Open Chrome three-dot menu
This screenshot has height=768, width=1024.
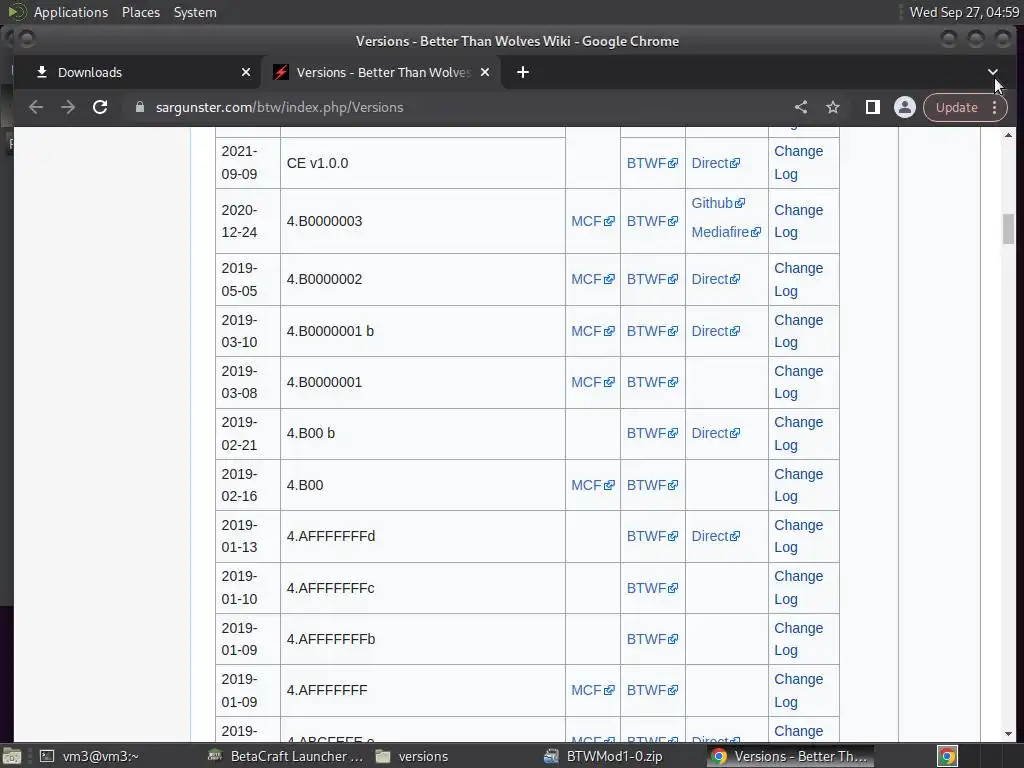point(995,107)
